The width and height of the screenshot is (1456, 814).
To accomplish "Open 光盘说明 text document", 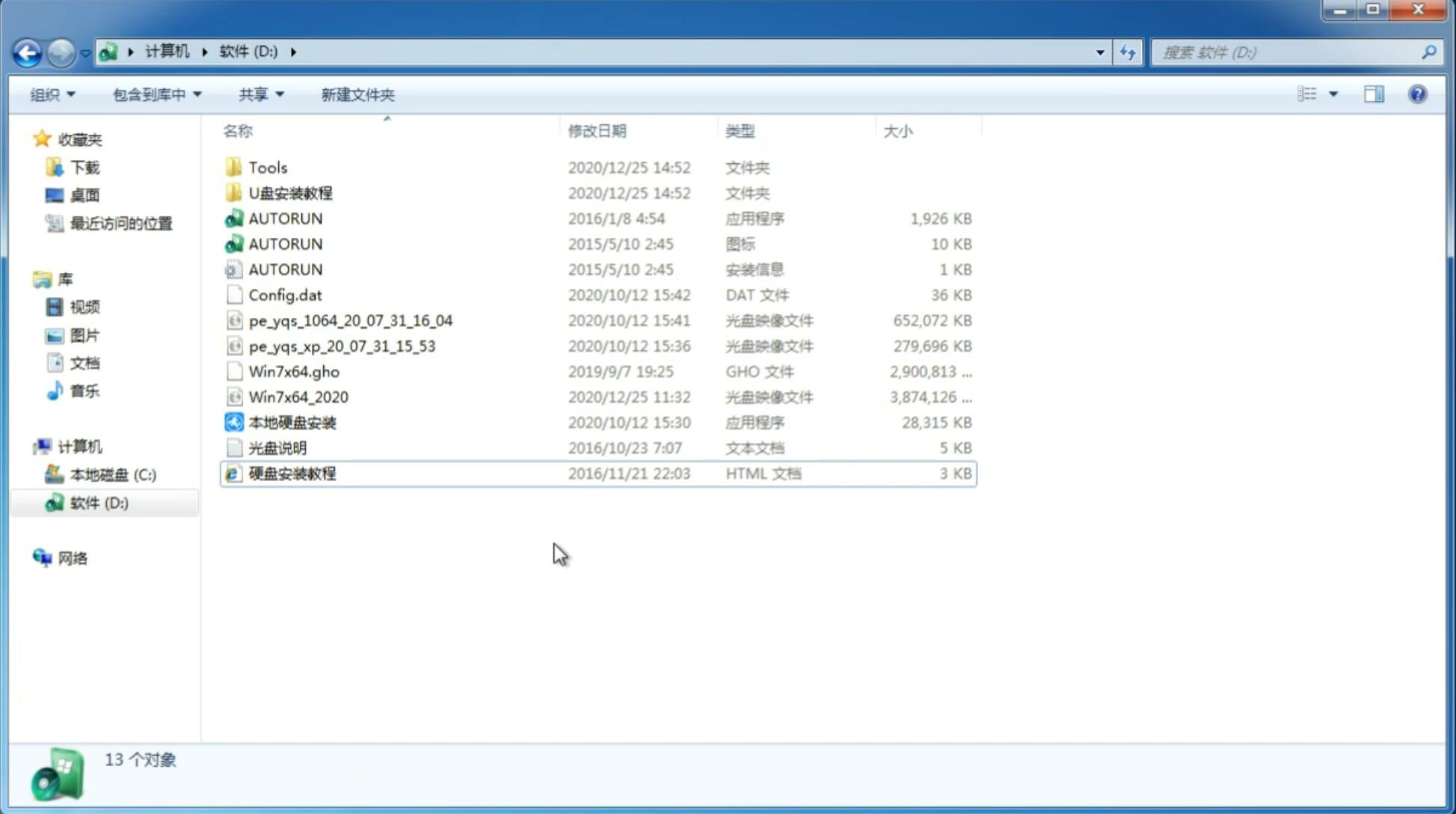I will pos(278,448).
